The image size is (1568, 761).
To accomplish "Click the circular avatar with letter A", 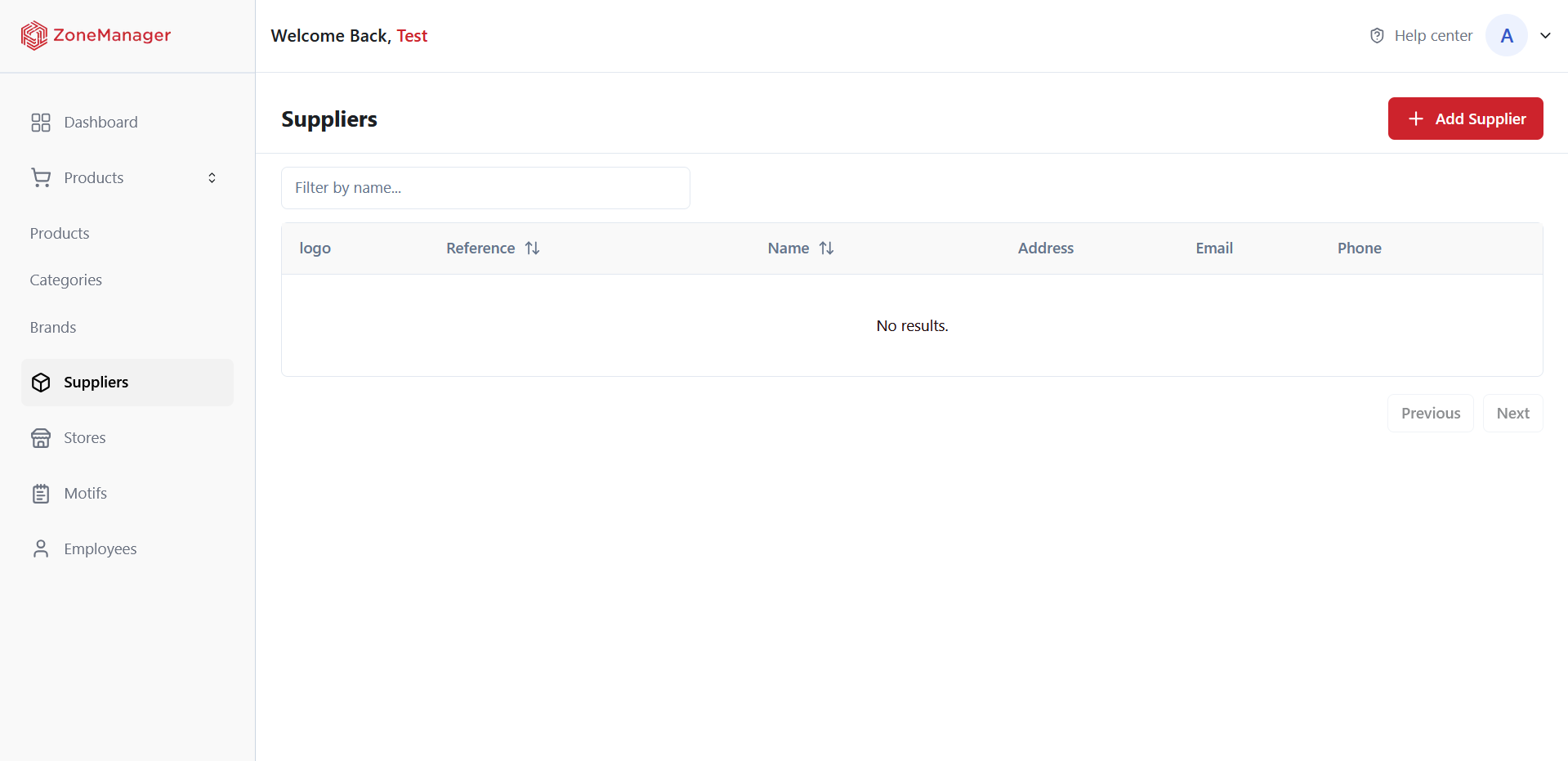I will (1505, 35).
